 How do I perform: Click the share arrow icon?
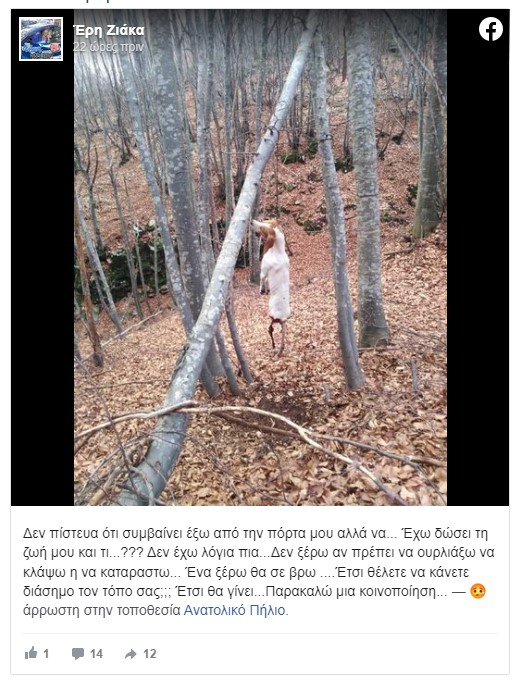pyautogui.click(x=130, y=654)
